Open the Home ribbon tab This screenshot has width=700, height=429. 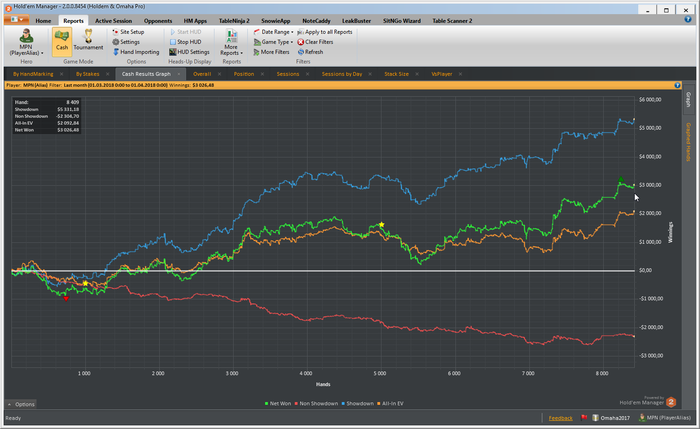tap(43, 21)
